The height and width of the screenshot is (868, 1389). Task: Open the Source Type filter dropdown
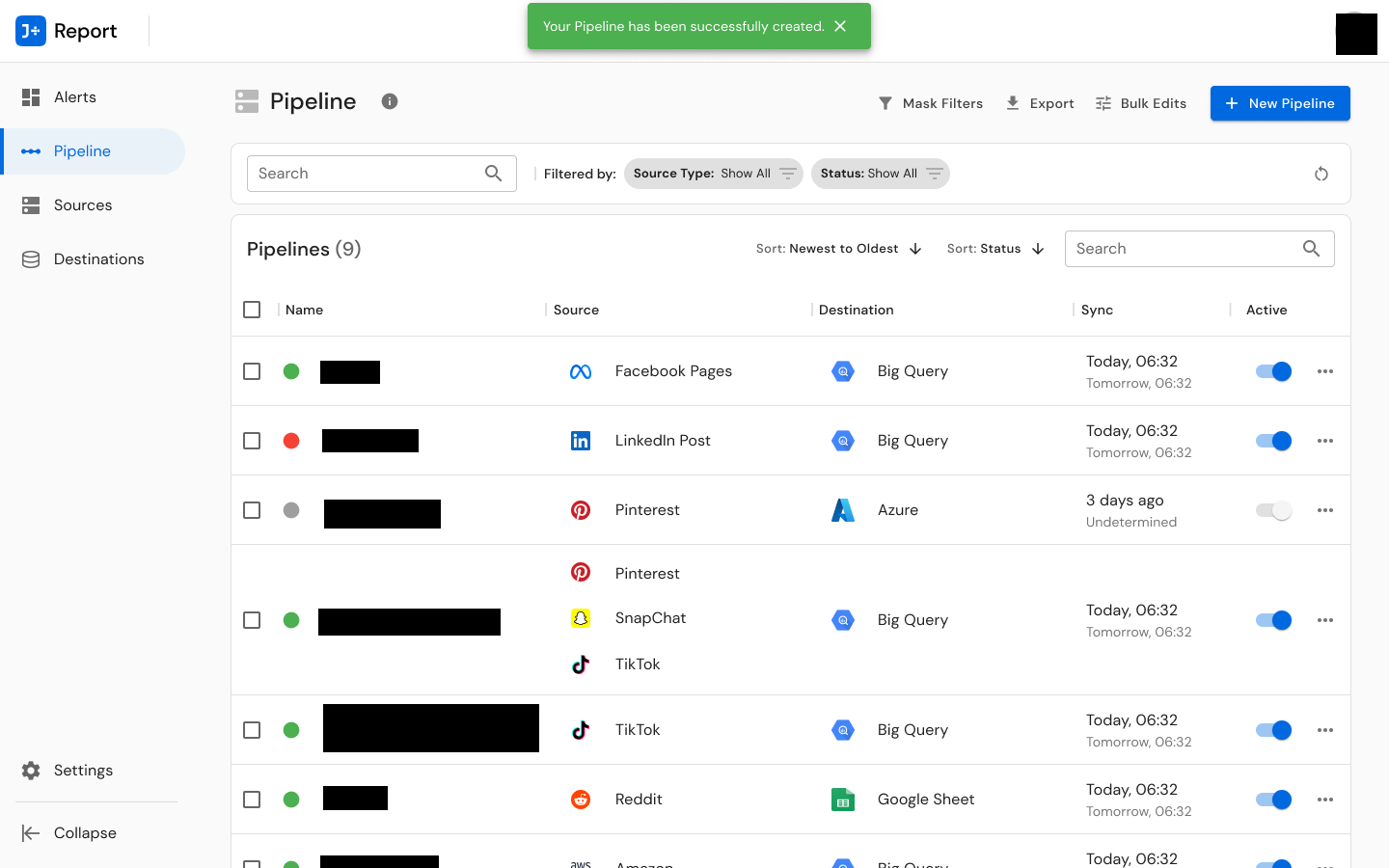pos(713,174)
